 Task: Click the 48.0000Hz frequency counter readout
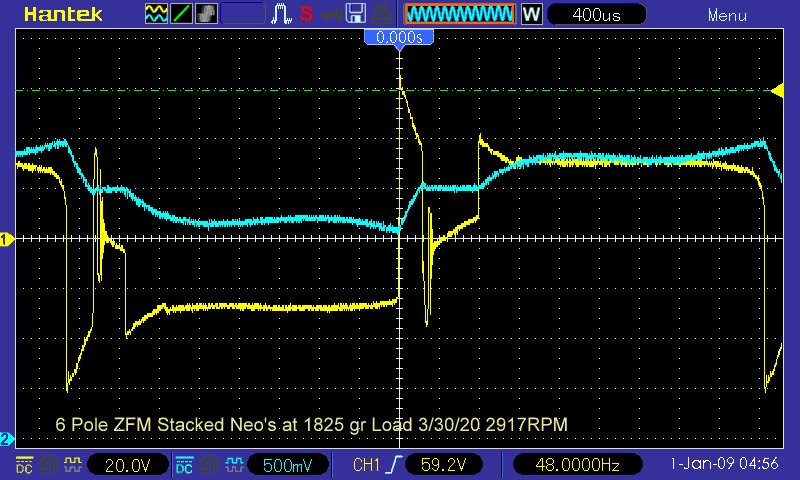577,465
